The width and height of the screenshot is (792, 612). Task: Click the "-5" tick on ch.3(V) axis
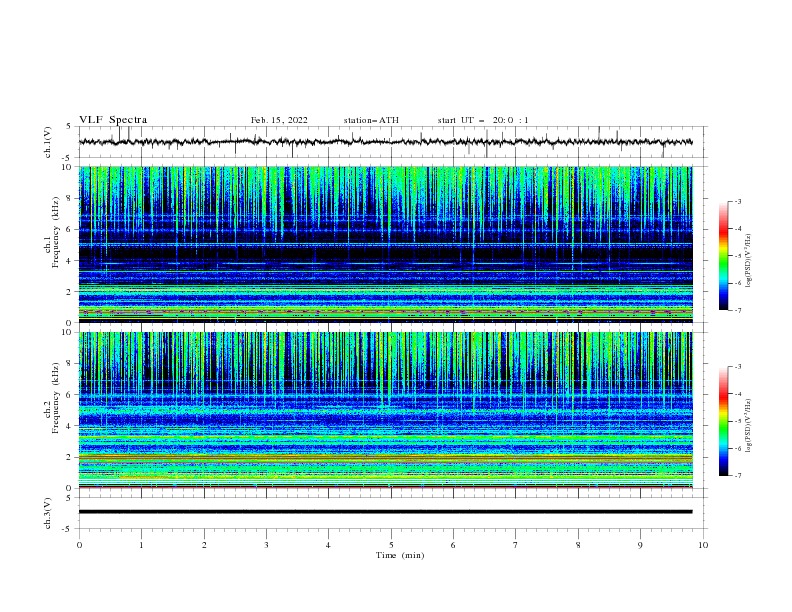click(x=68, y=529)
